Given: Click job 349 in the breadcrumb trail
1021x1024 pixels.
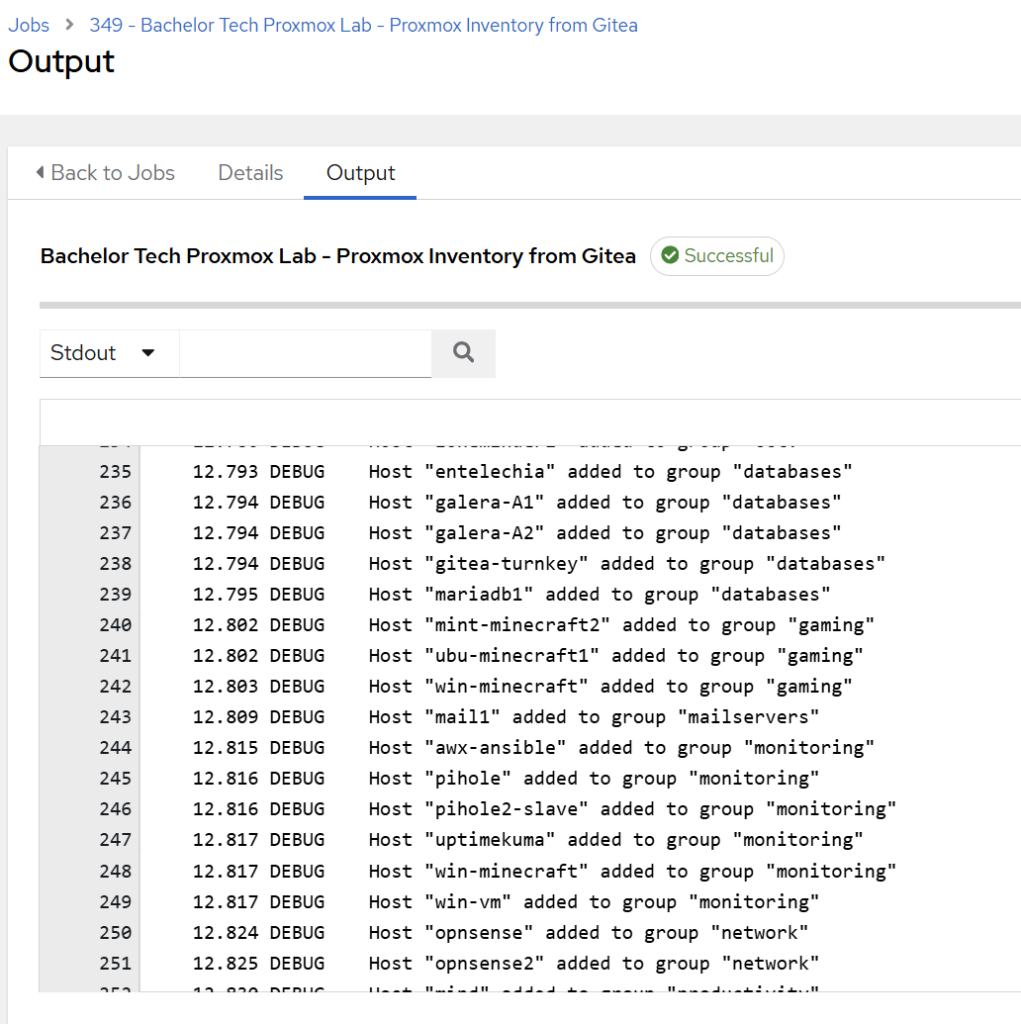Looking at the screenshot, I should [x=363, y=24].
